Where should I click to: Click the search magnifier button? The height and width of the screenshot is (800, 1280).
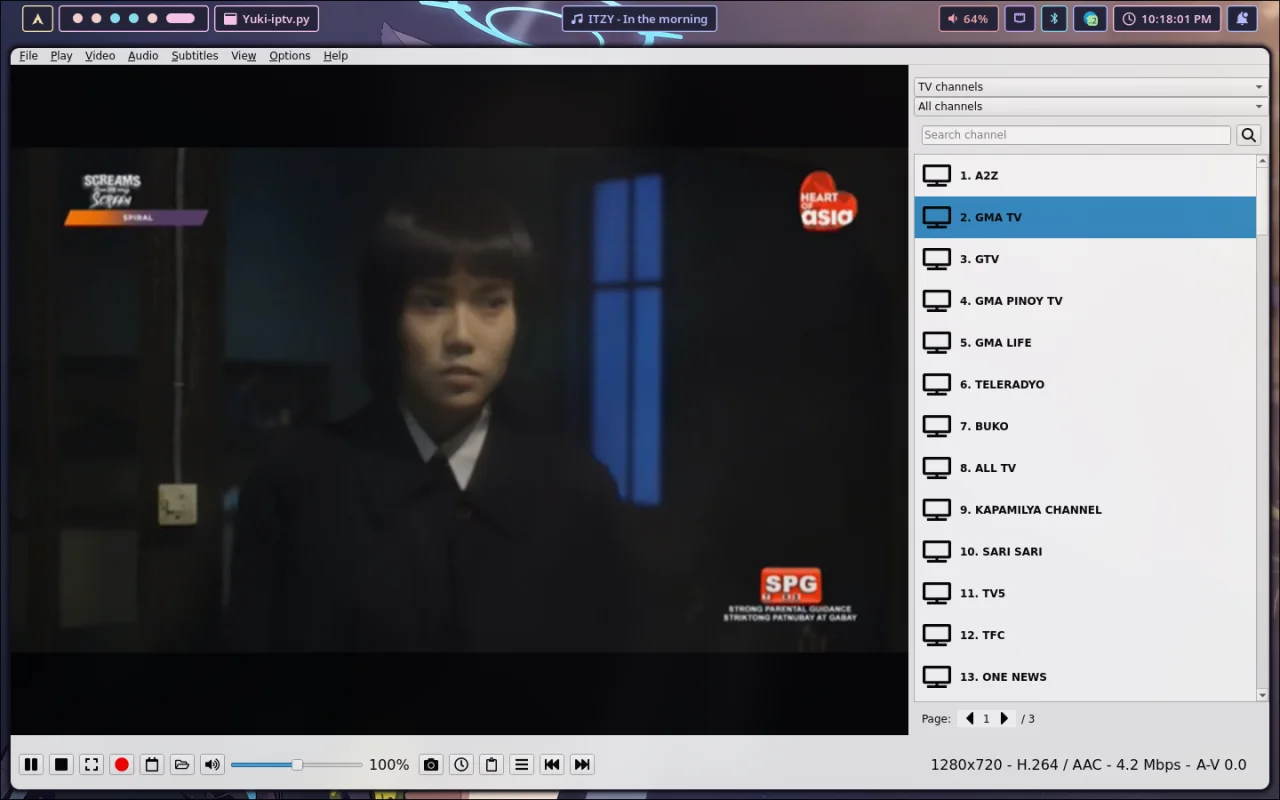pyautogui.click(x=1249, y=135)
